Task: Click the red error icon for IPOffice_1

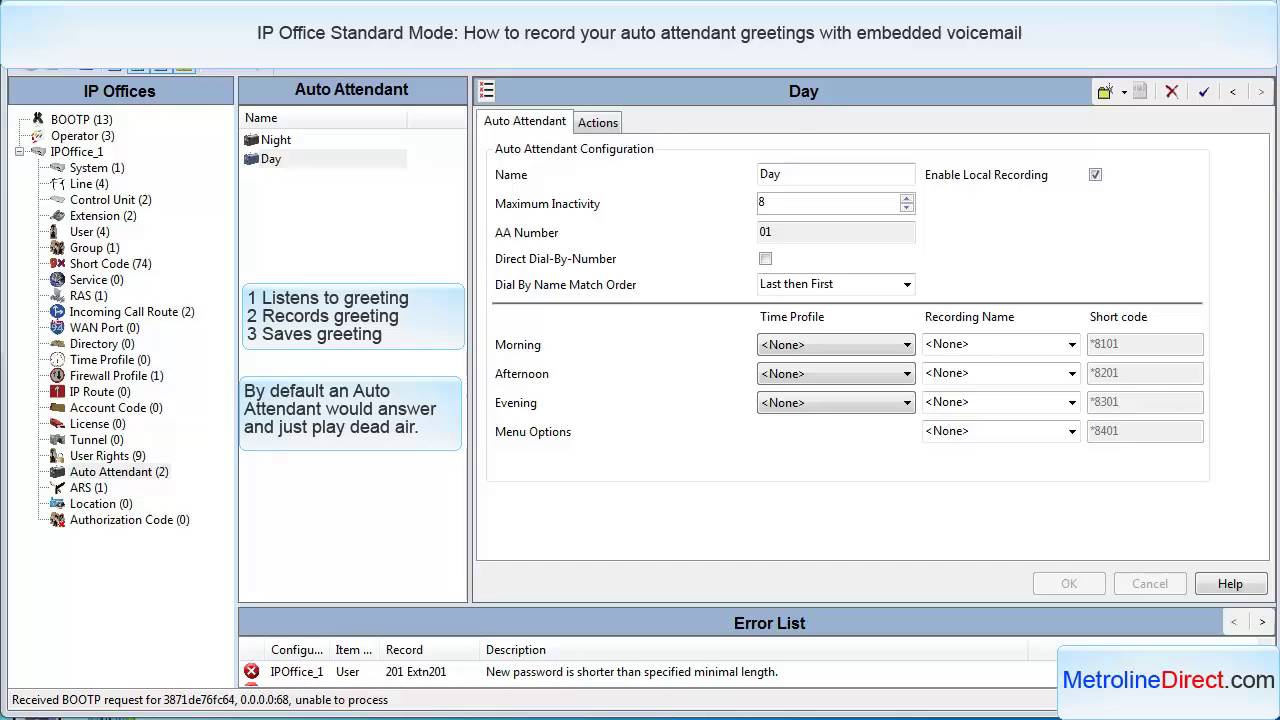Action: coord(251,672)
